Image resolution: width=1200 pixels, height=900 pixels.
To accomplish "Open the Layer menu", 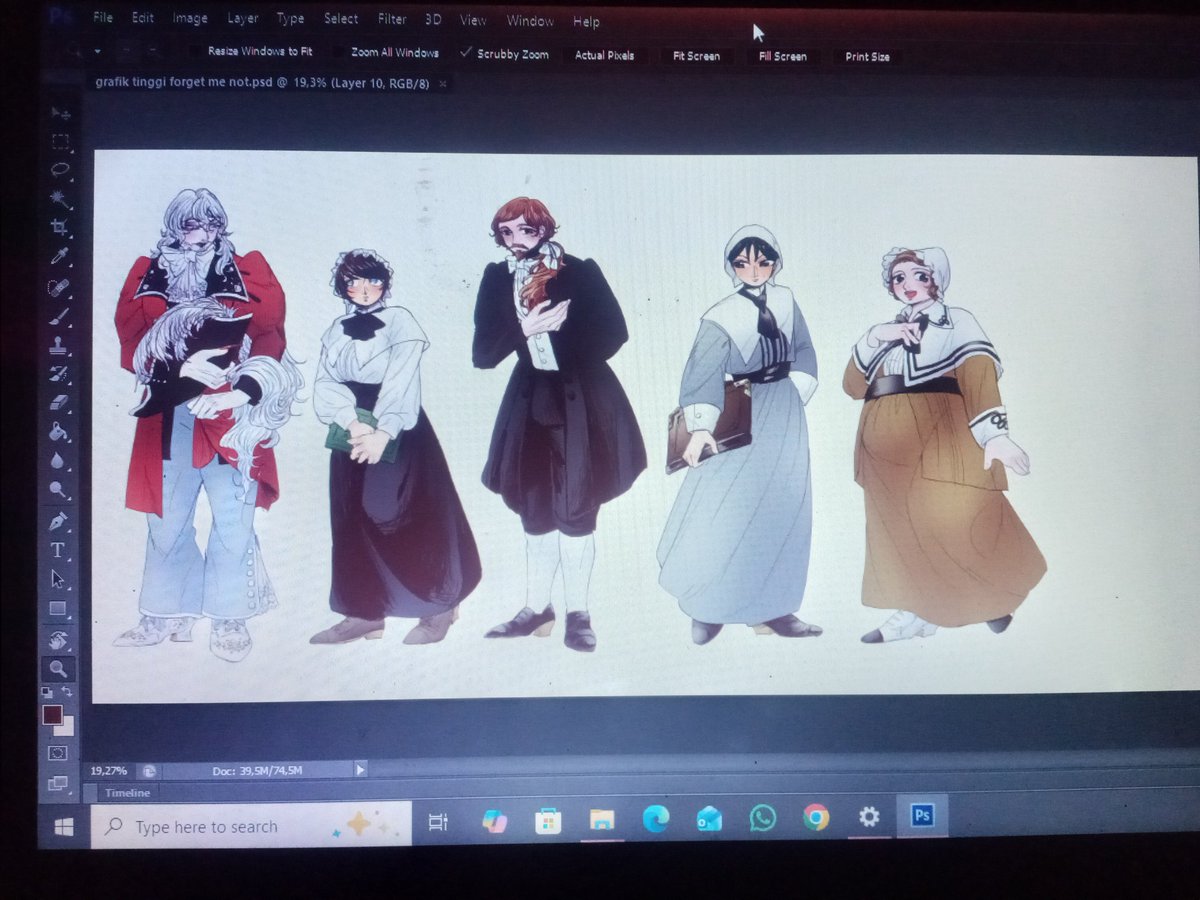I will pyautogui.click(x=243, y=18).
